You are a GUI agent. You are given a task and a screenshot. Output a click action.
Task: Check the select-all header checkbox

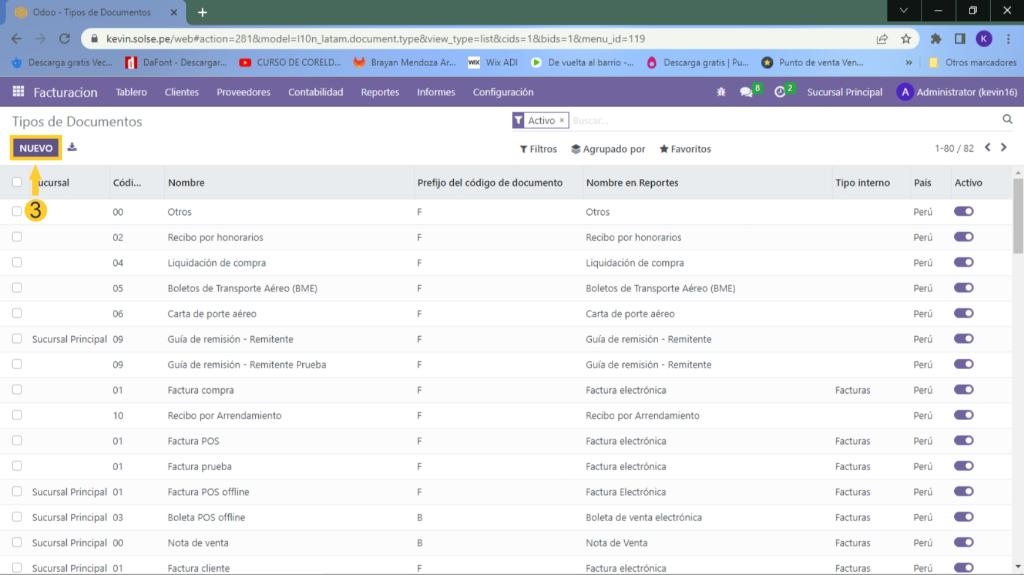pos(17,182)
